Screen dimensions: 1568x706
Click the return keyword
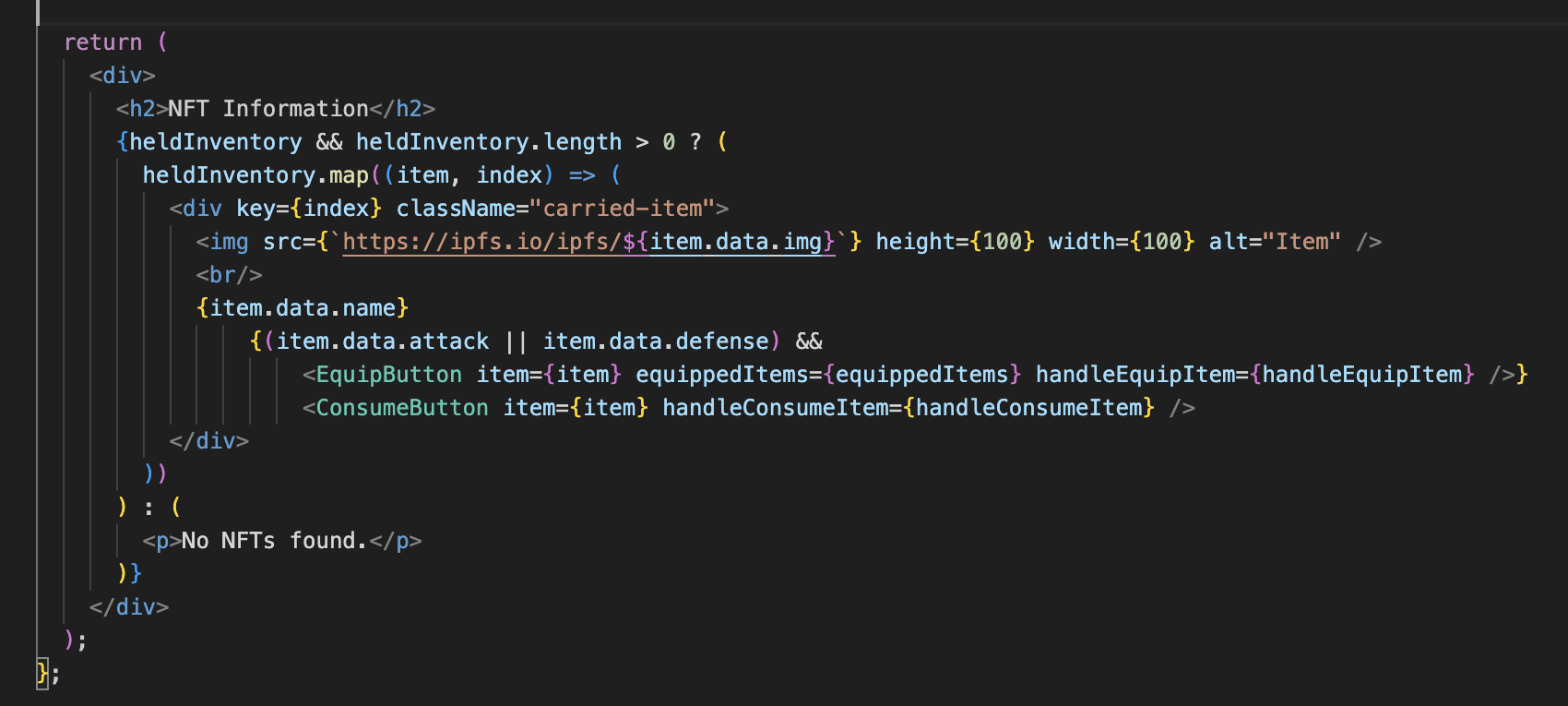tap(102, 42)
